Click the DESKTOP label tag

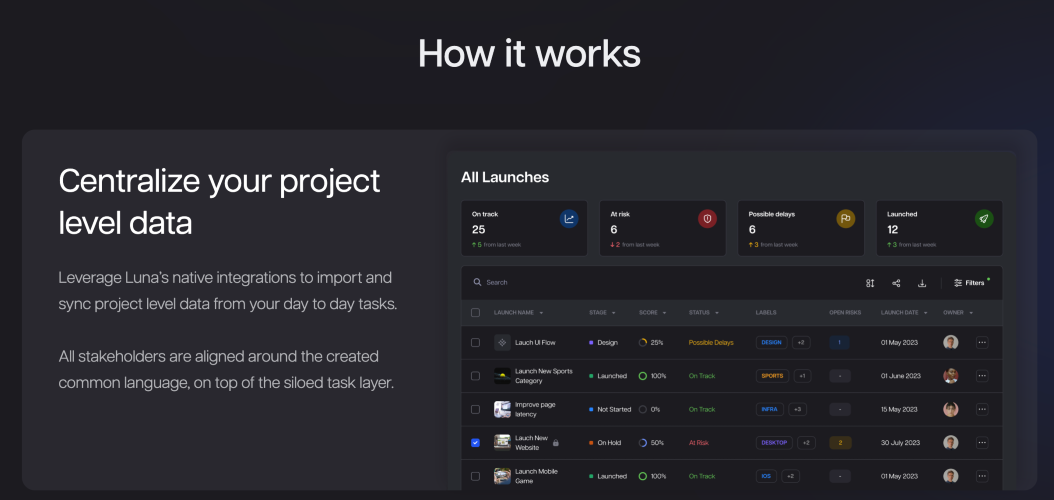tap(774, 442)
